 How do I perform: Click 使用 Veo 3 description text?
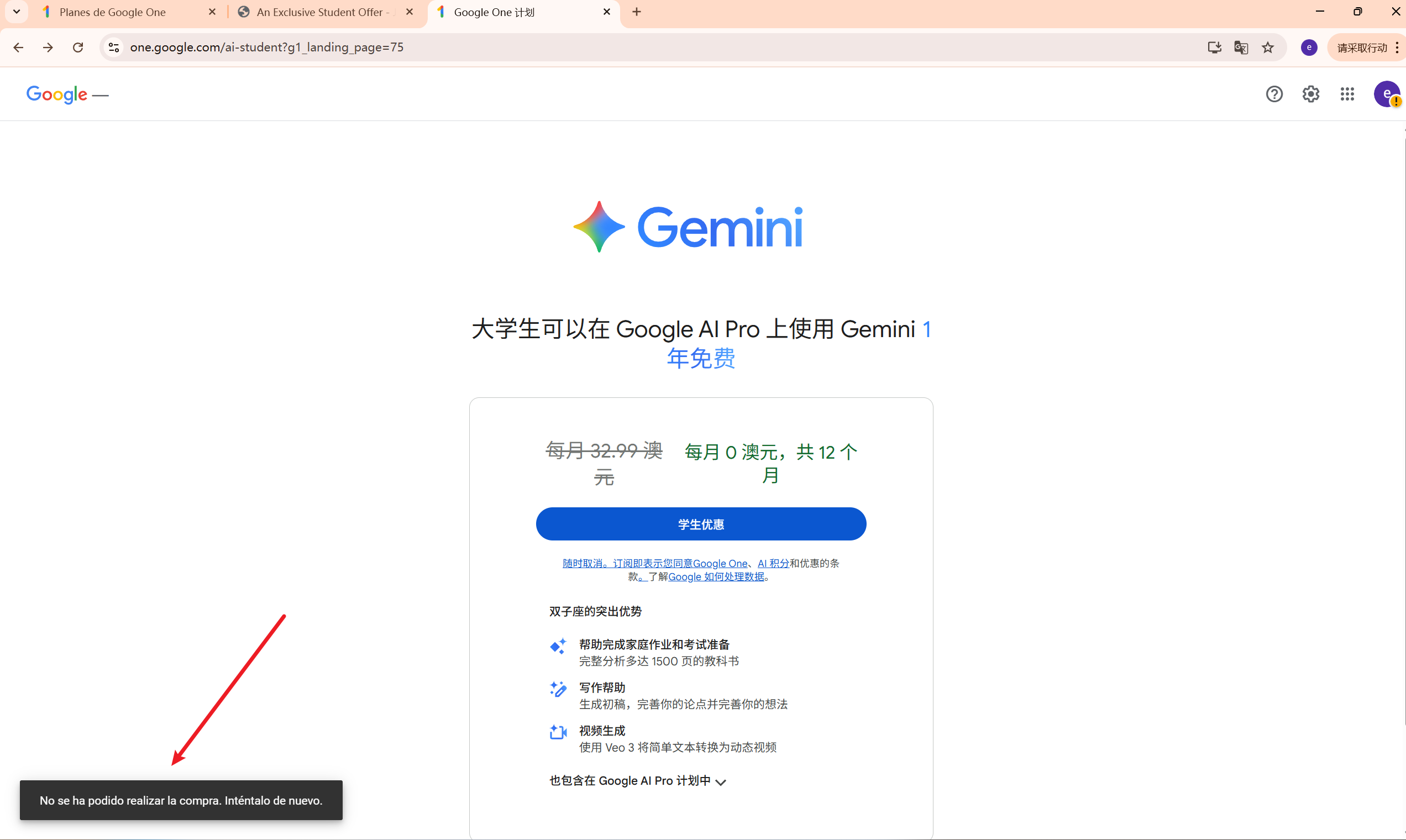[x=678, y=747]
